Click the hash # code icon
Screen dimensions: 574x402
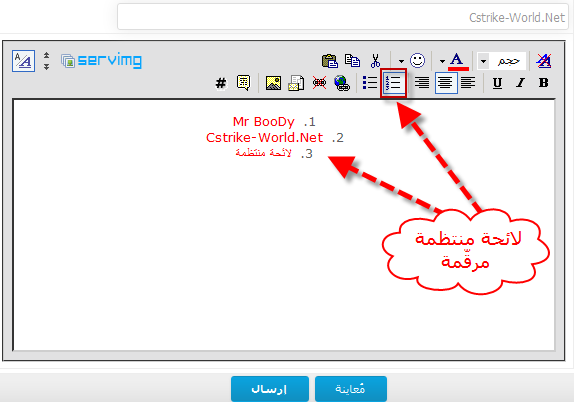(x=221, y=83)
